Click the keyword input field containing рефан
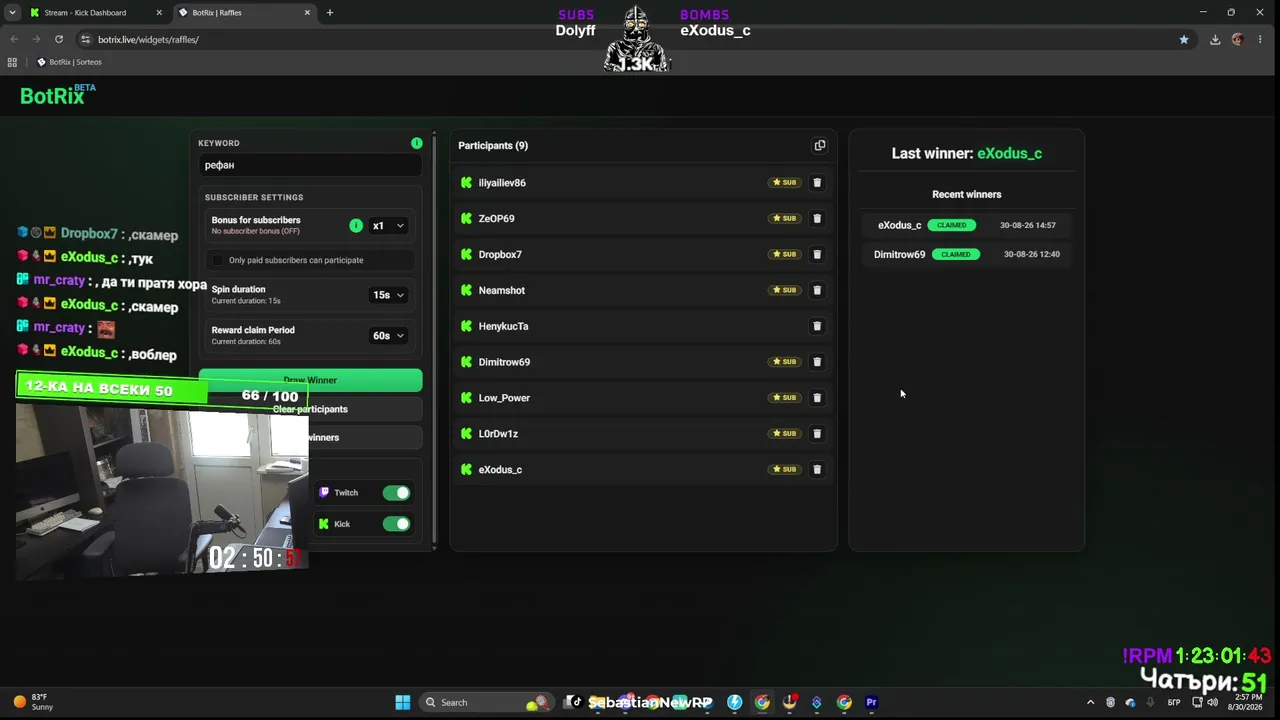 click(310, 166)
